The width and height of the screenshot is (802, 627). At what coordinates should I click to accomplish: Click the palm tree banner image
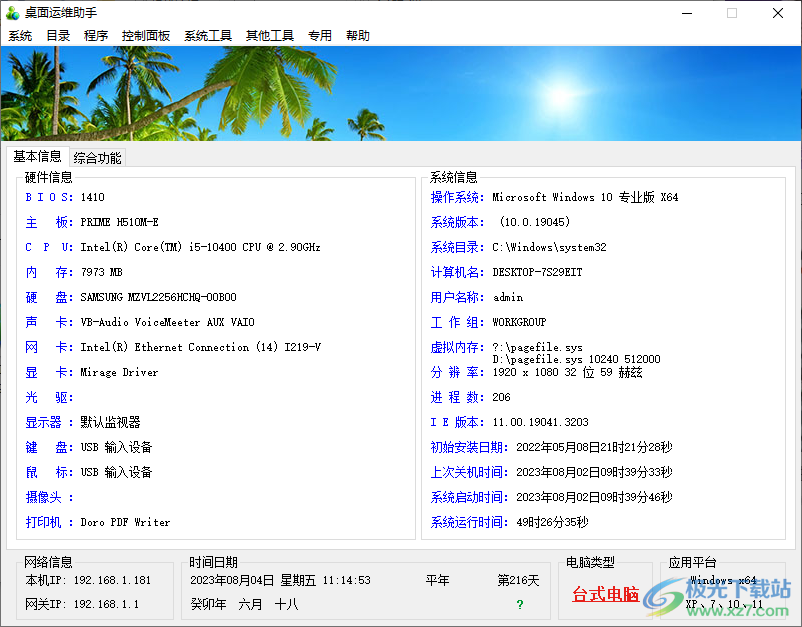coord(401,93)
